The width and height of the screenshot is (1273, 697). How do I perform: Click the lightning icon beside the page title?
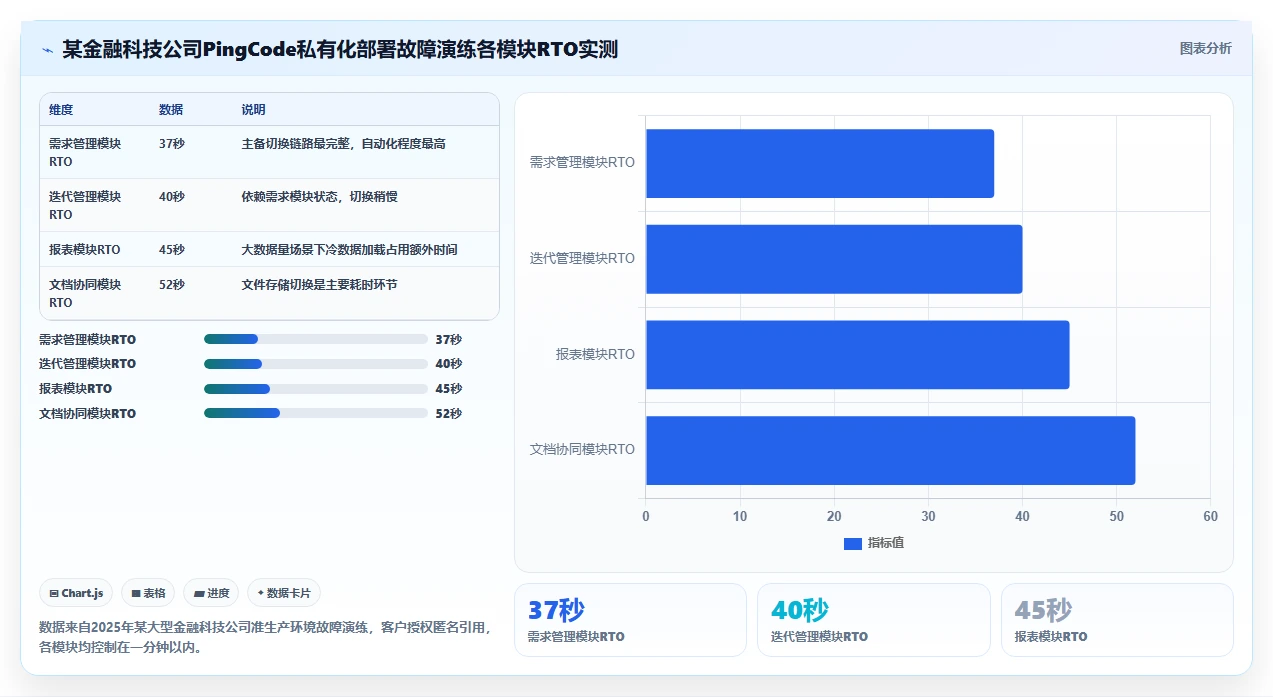[47, 50]
